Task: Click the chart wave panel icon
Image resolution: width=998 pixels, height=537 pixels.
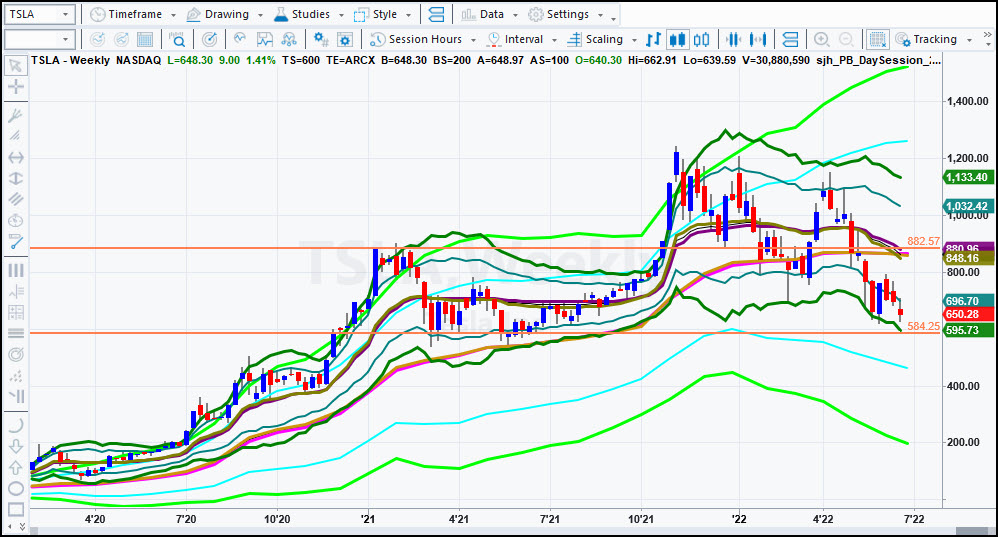Action: pos(264,39)
